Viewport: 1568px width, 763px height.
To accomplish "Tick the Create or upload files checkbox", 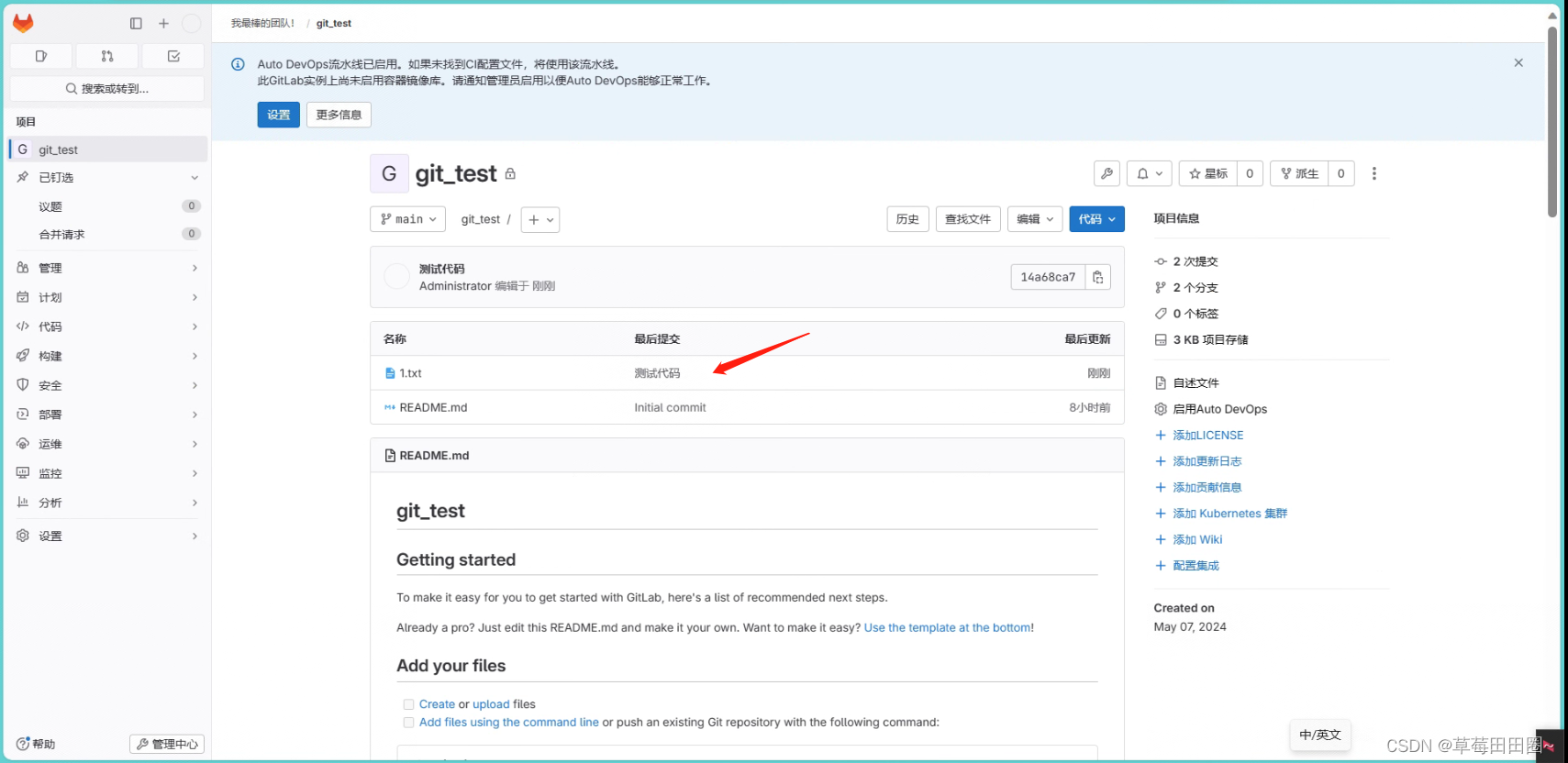I will (408, 704).
